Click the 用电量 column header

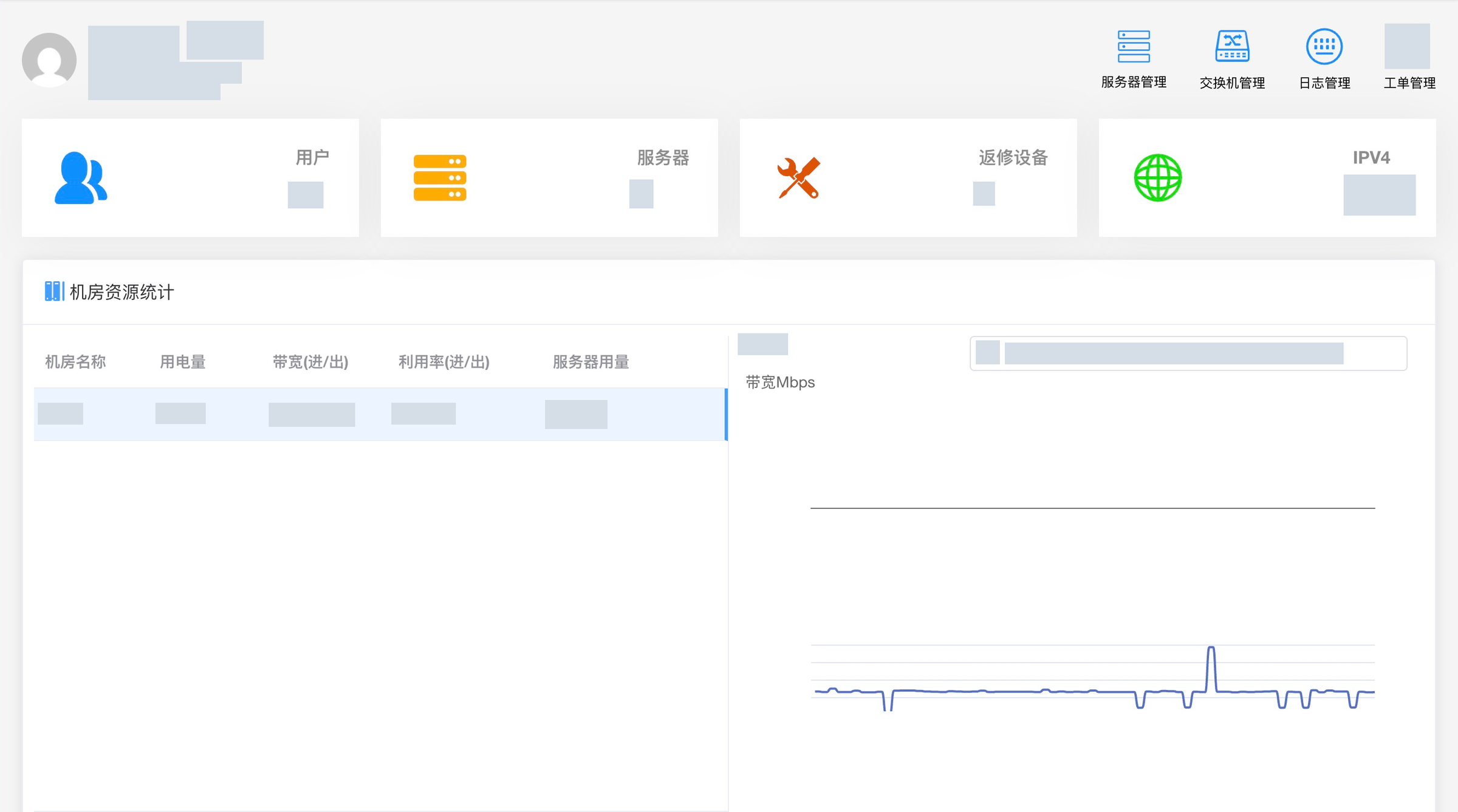pos(182,362)
